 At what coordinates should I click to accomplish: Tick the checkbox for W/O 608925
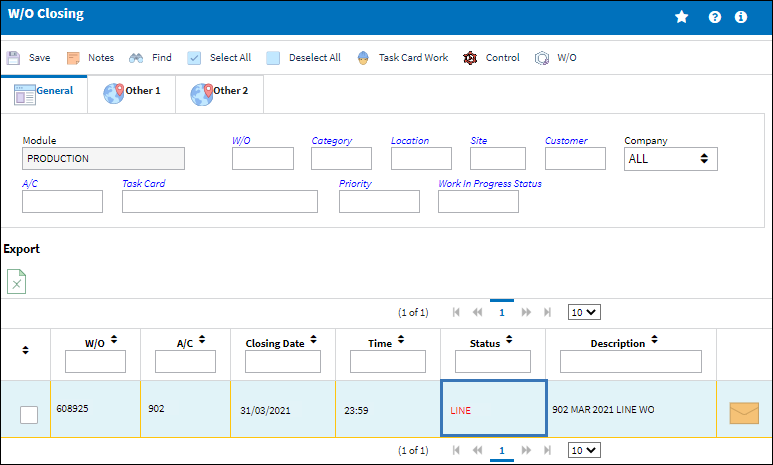pos(29,415)
